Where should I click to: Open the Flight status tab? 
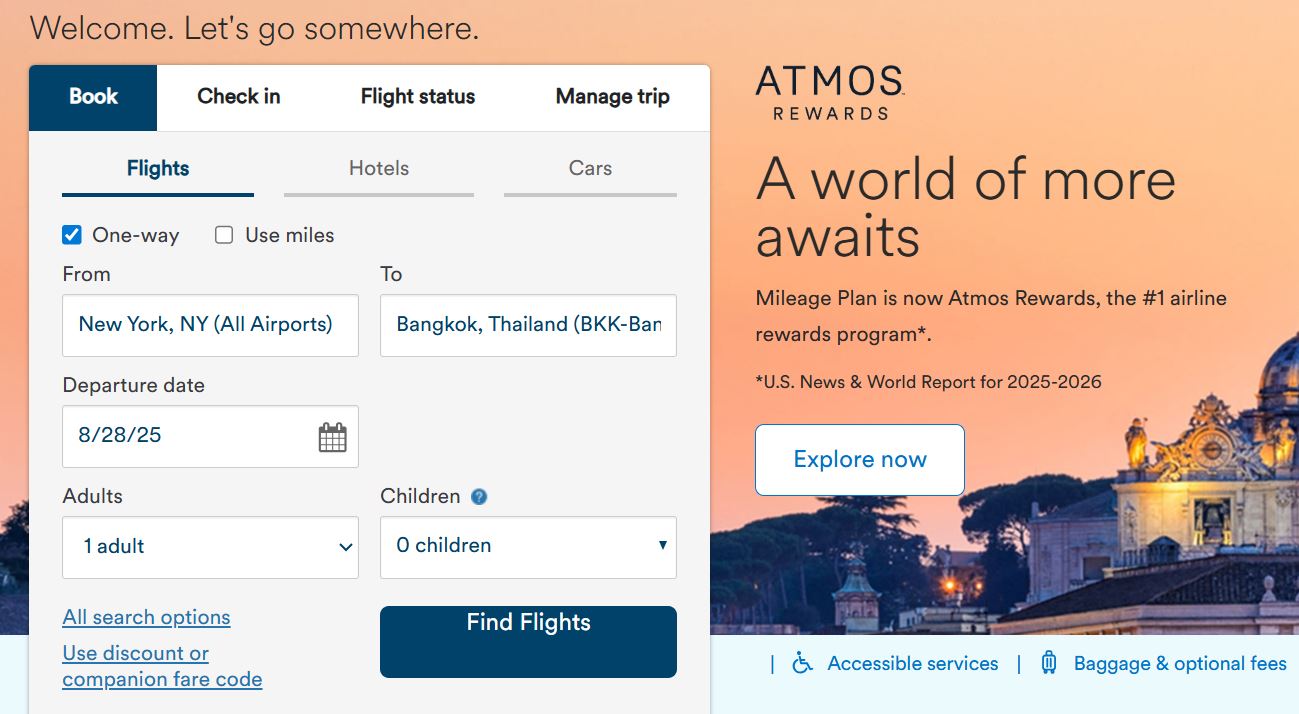[418, 97]
